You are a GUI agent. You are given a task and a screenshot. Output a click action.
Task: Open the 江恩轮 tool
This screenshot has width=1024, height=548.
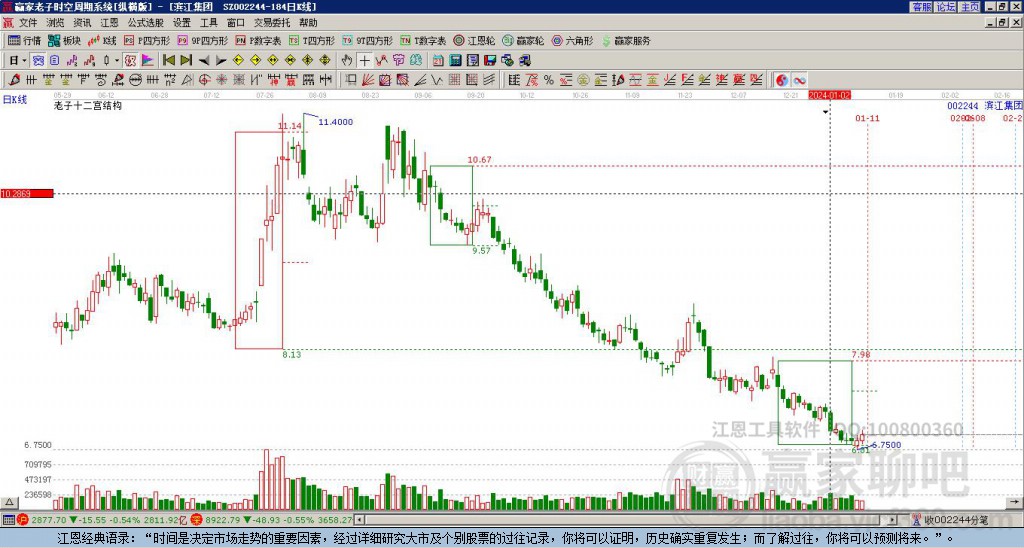pos(474,40)
